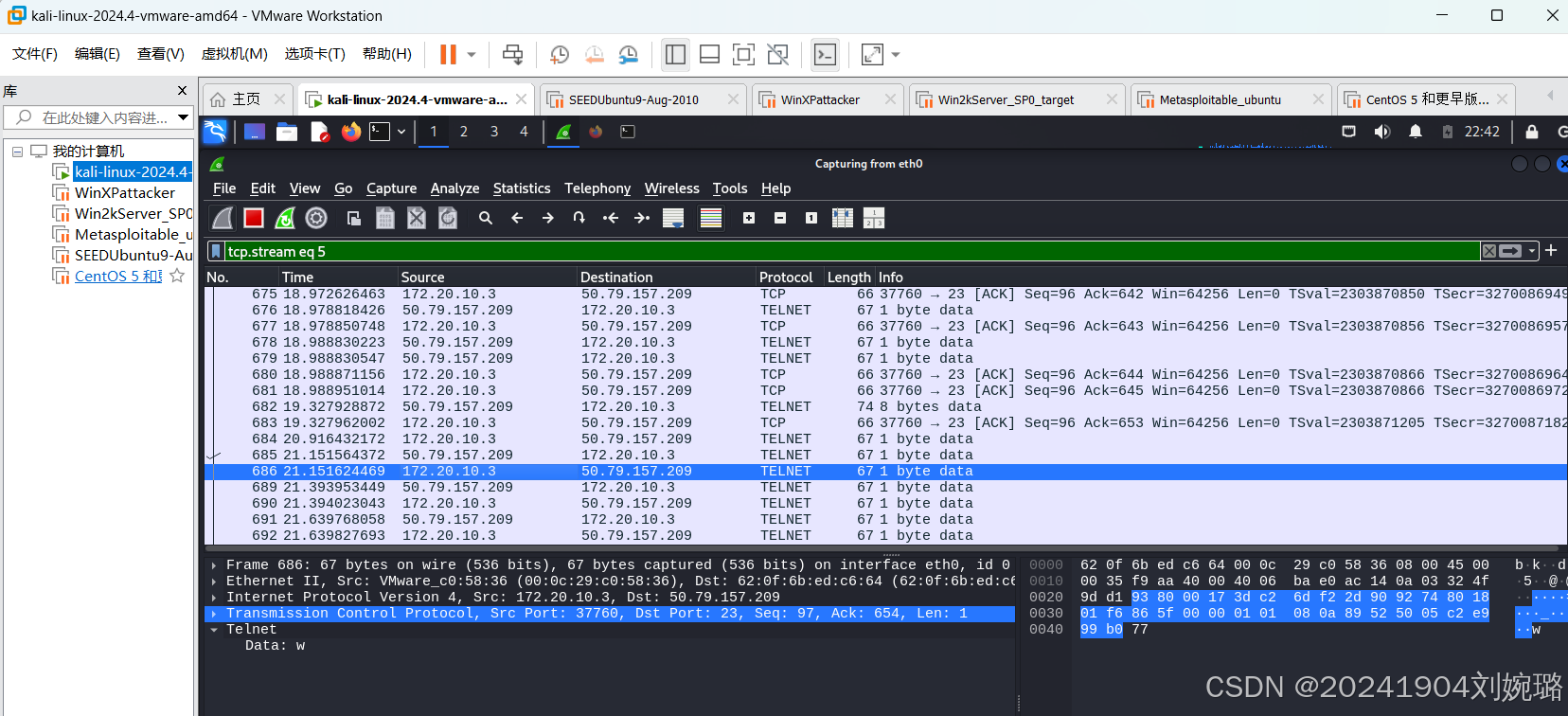Lock the Kali screen via padlock
1568x716 pixels.
[x=1532, y=132]
